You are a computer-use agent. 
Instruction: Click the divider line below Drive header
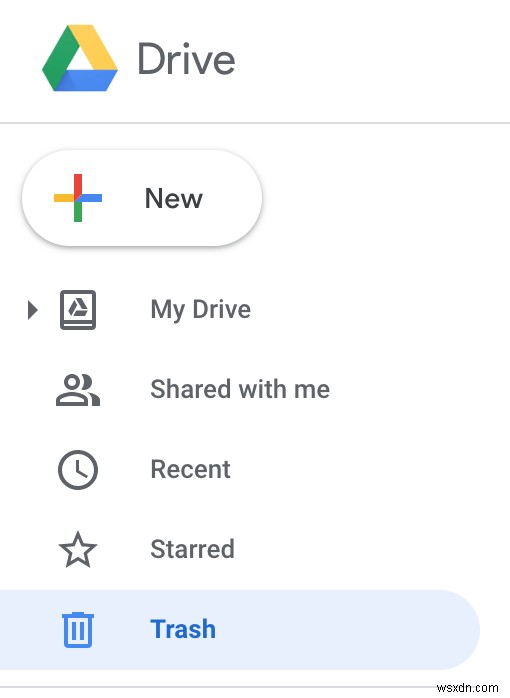[255, 122]
